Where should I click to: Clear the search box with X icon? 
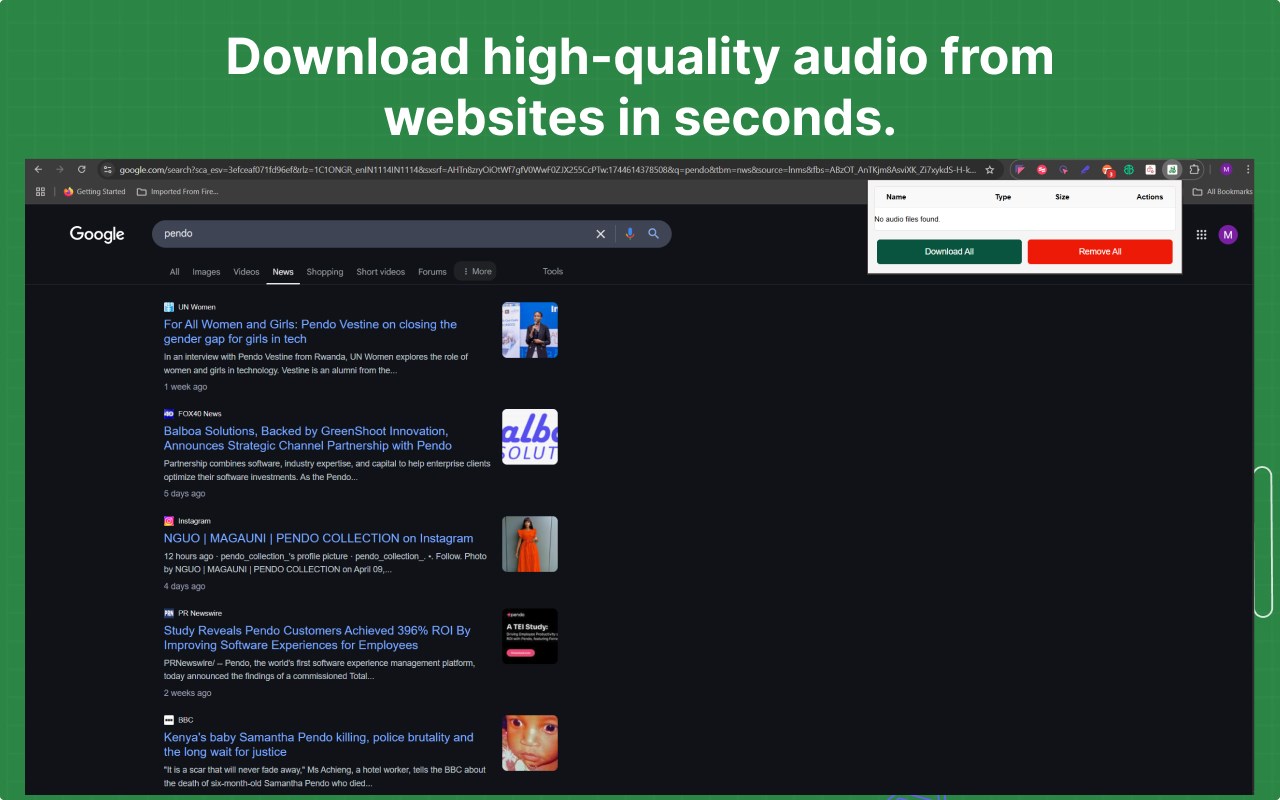click(601, 234)
